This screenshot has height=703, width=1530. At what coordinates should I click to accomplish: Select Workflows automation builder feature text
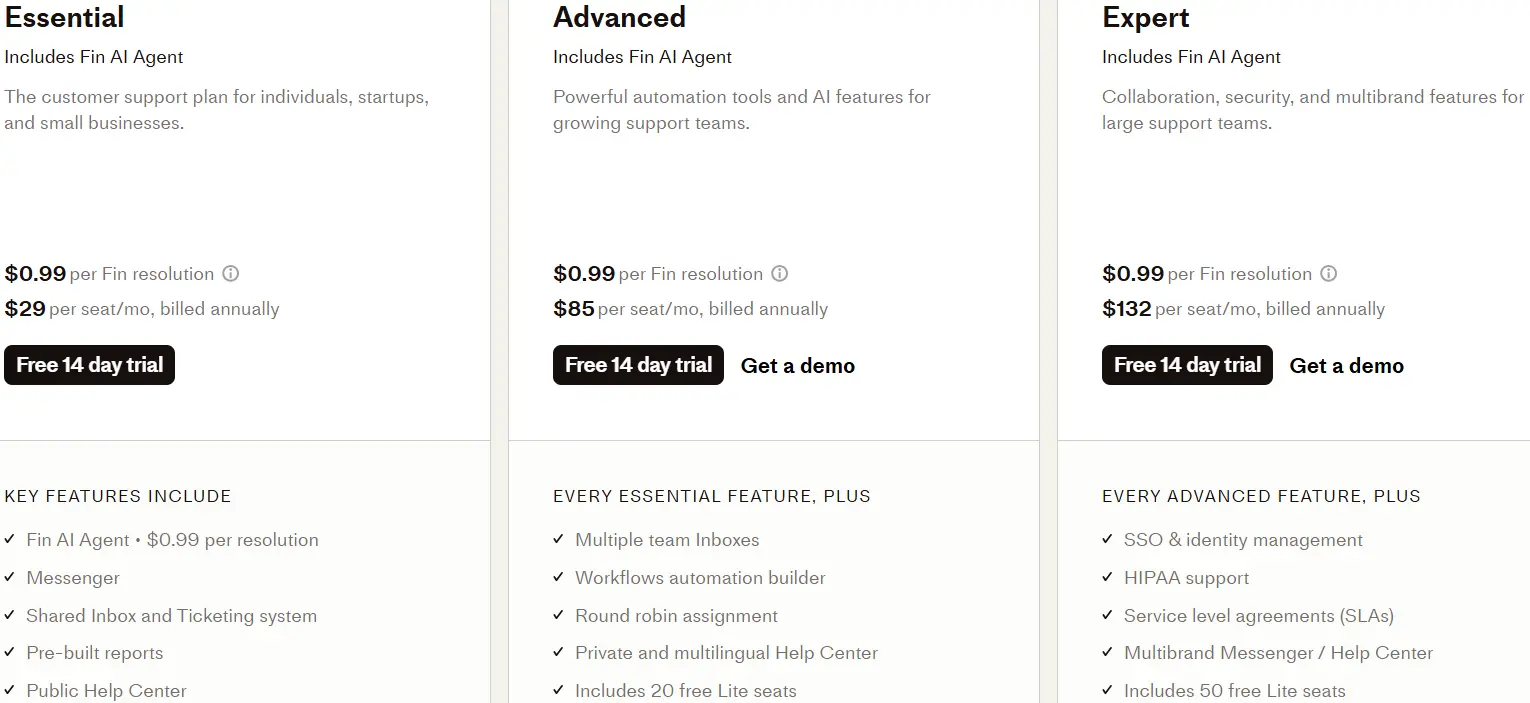point(700,578)
